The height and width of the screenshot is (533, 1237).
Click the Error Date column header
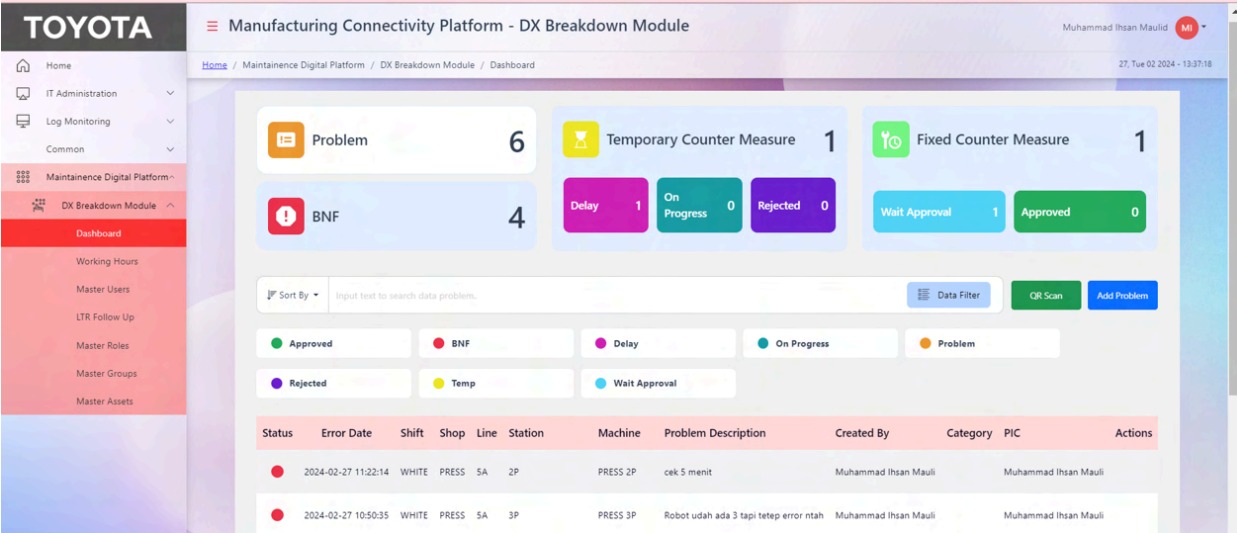[x=346, y=433]
